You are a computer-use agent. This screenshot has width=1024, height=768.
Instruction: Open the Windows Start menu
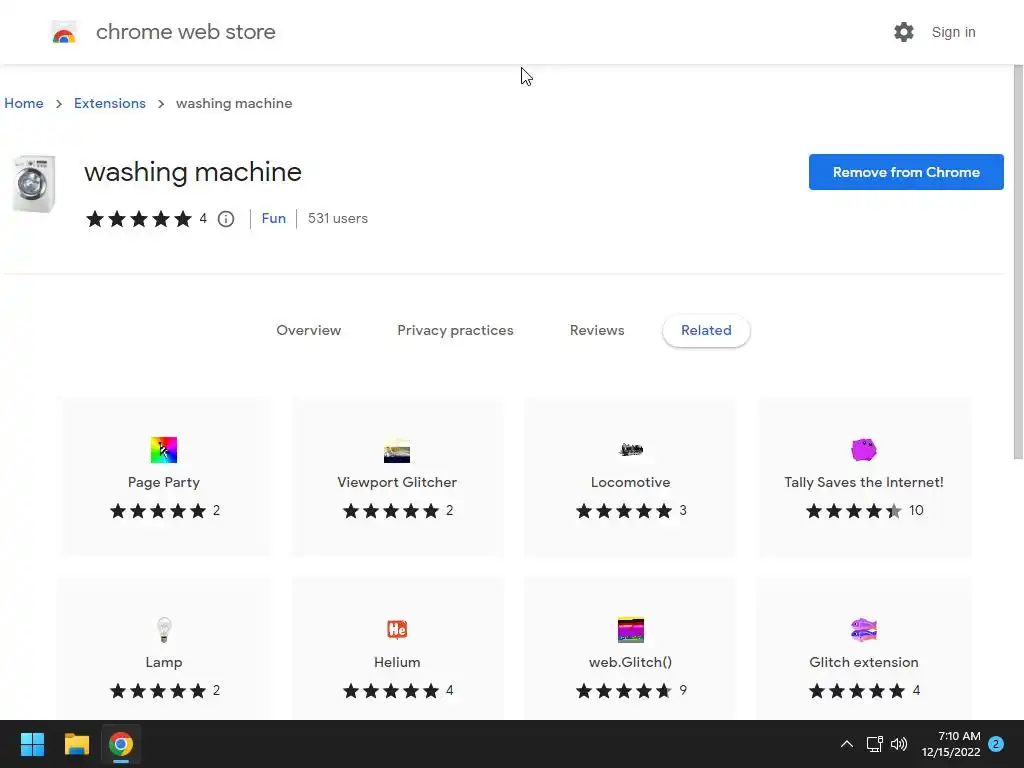(32, 744)
